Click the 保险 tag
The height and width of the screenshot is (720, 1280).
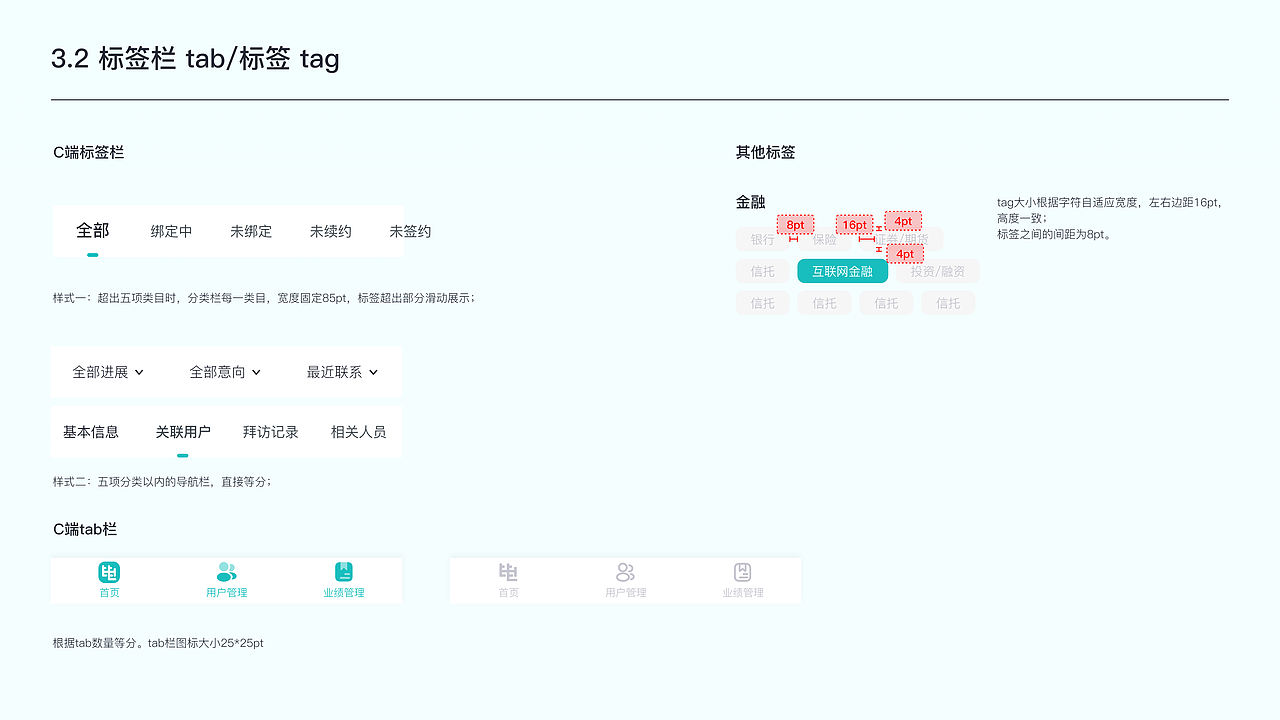click(824, 239)
